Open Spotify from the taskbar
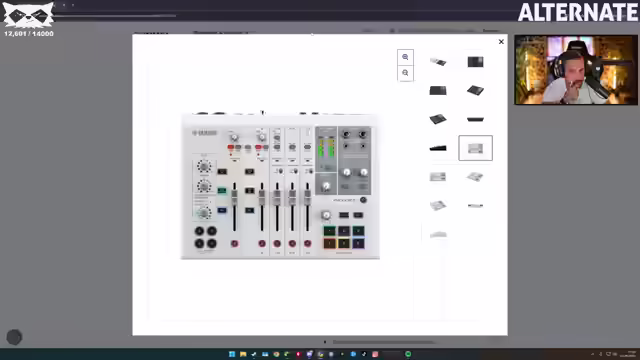640x360 pixels. tap(408, 354)
